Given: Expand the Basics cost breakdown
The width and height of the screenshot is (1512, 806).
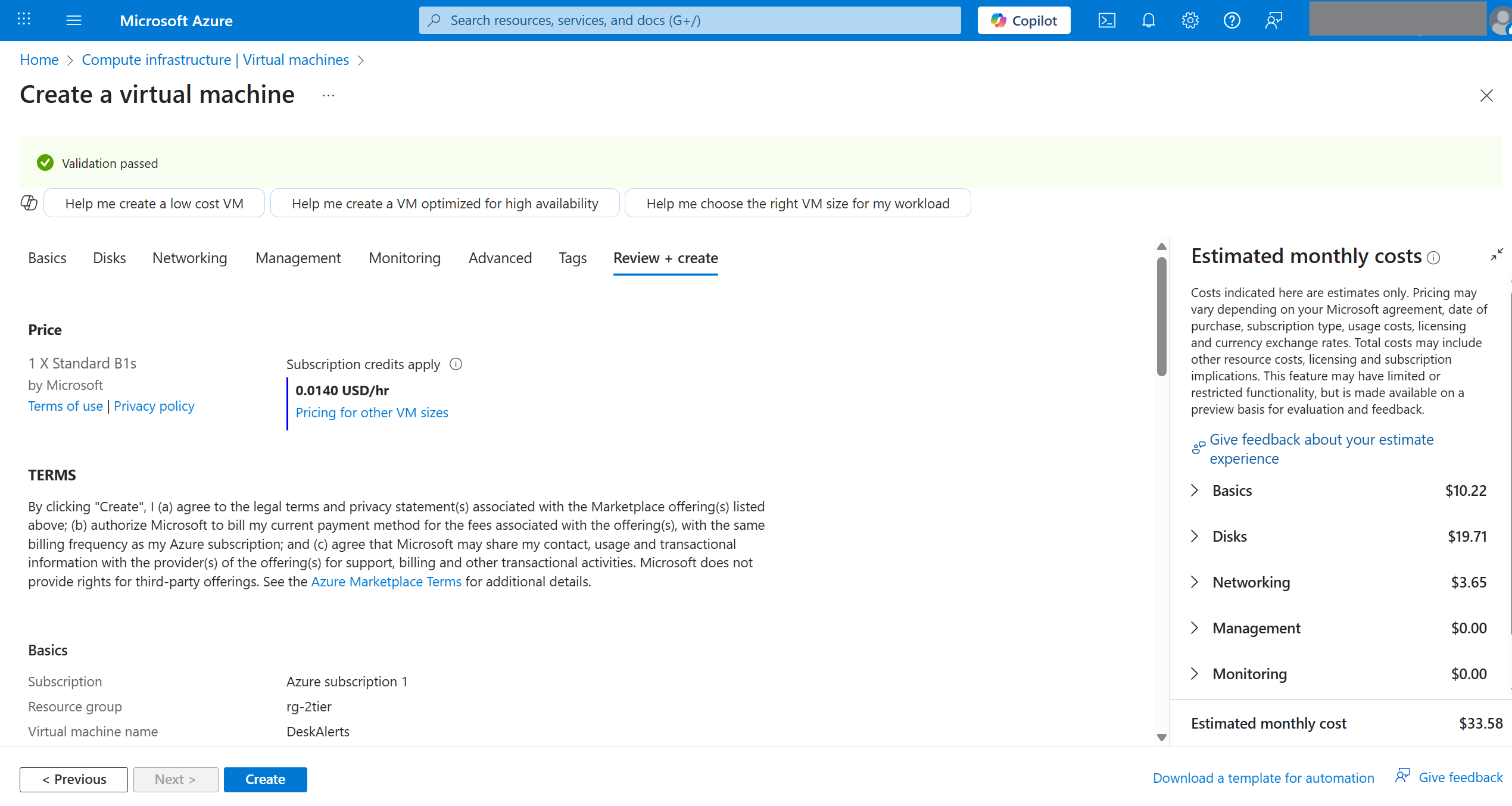Looking at the screenshot, I should 1195,490.
